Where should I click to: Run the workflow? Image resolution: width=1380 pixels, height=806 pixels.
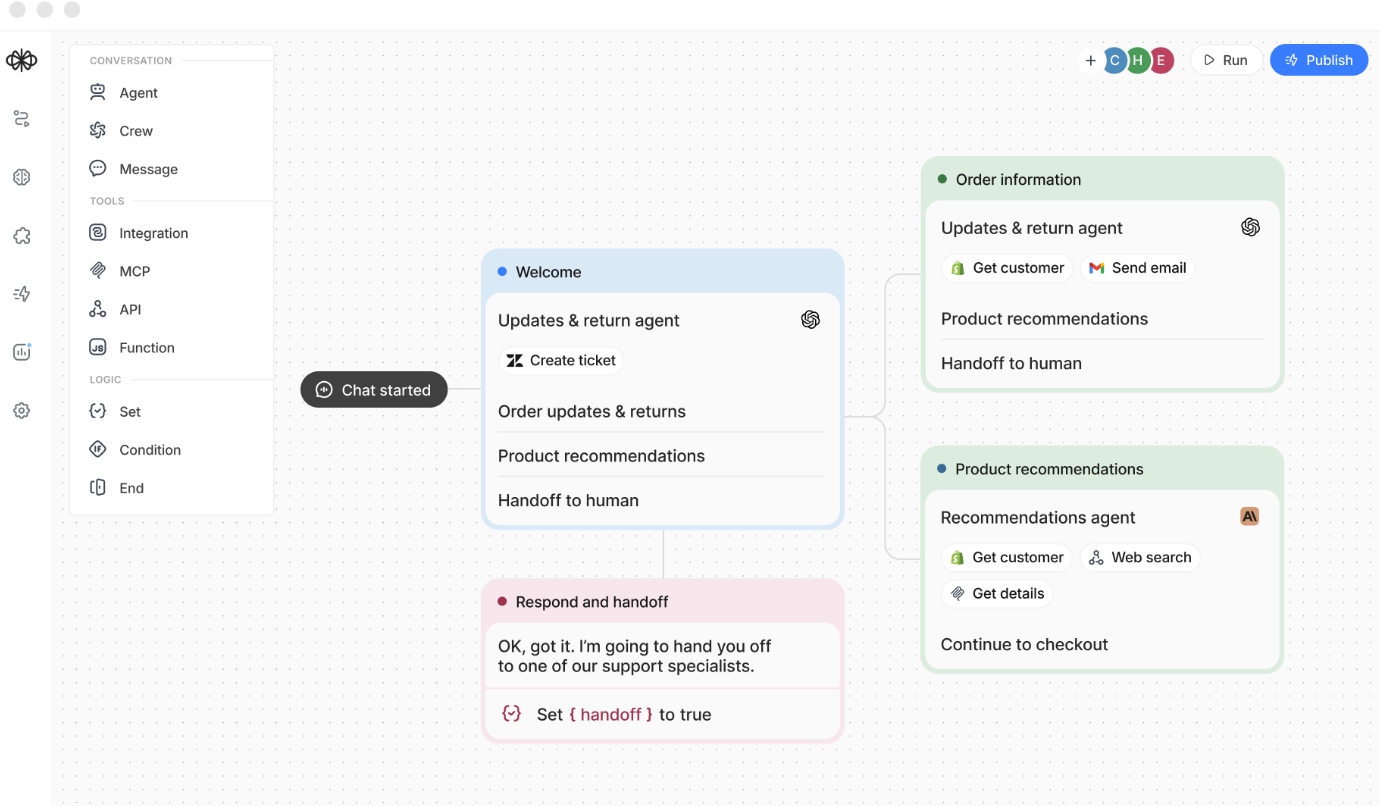click(x=1226, y=59)
